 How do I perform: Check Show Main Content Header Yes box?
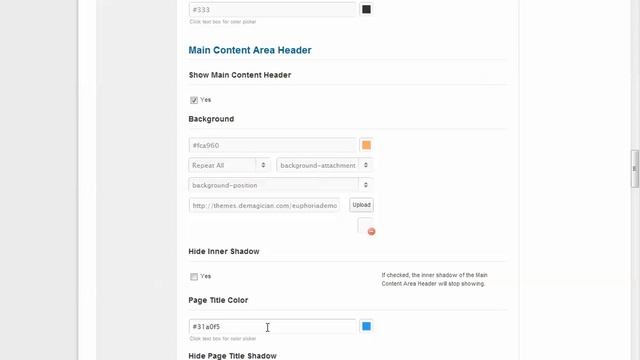(x=194, y=100)
